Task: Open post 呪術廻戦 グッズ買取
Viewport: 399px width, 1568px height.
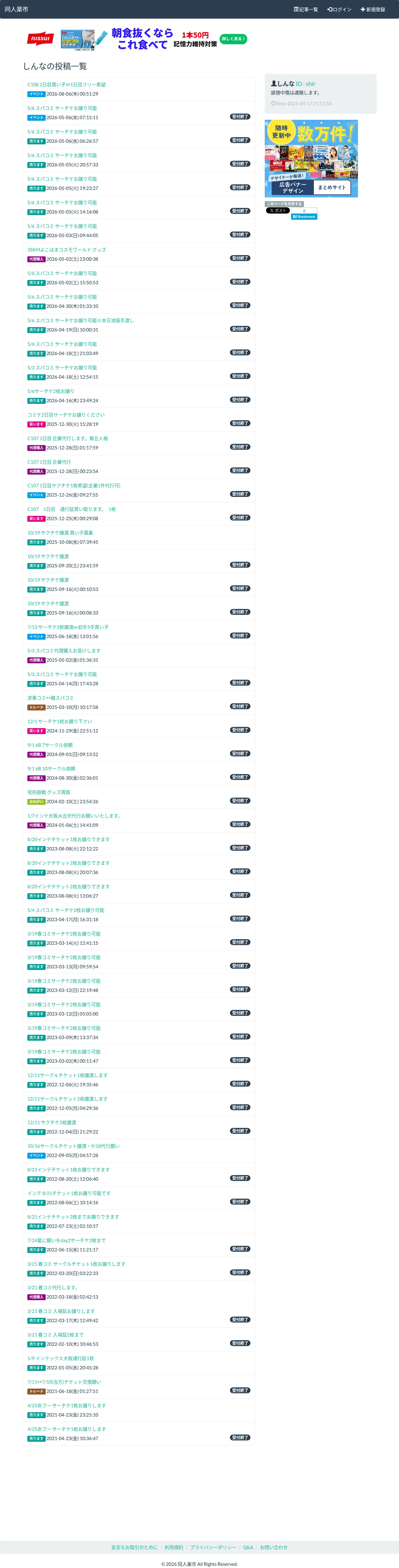Action: 49,792
